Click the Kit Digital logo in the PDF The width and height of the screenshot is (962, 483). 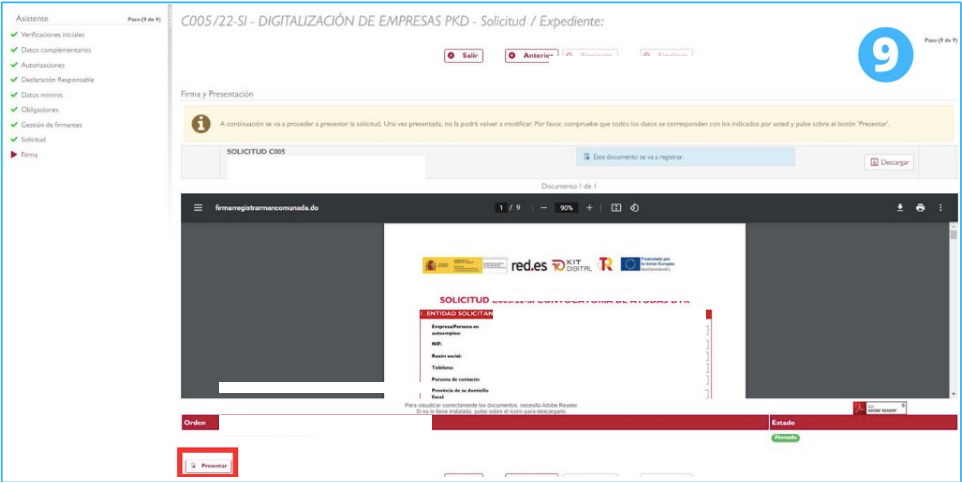(572, 265)
